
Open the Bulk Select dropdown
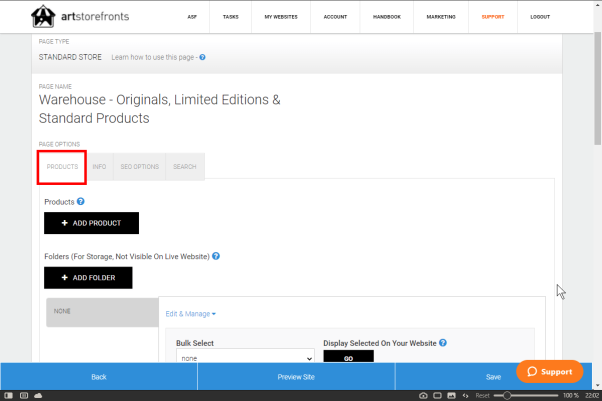[245, 357]
